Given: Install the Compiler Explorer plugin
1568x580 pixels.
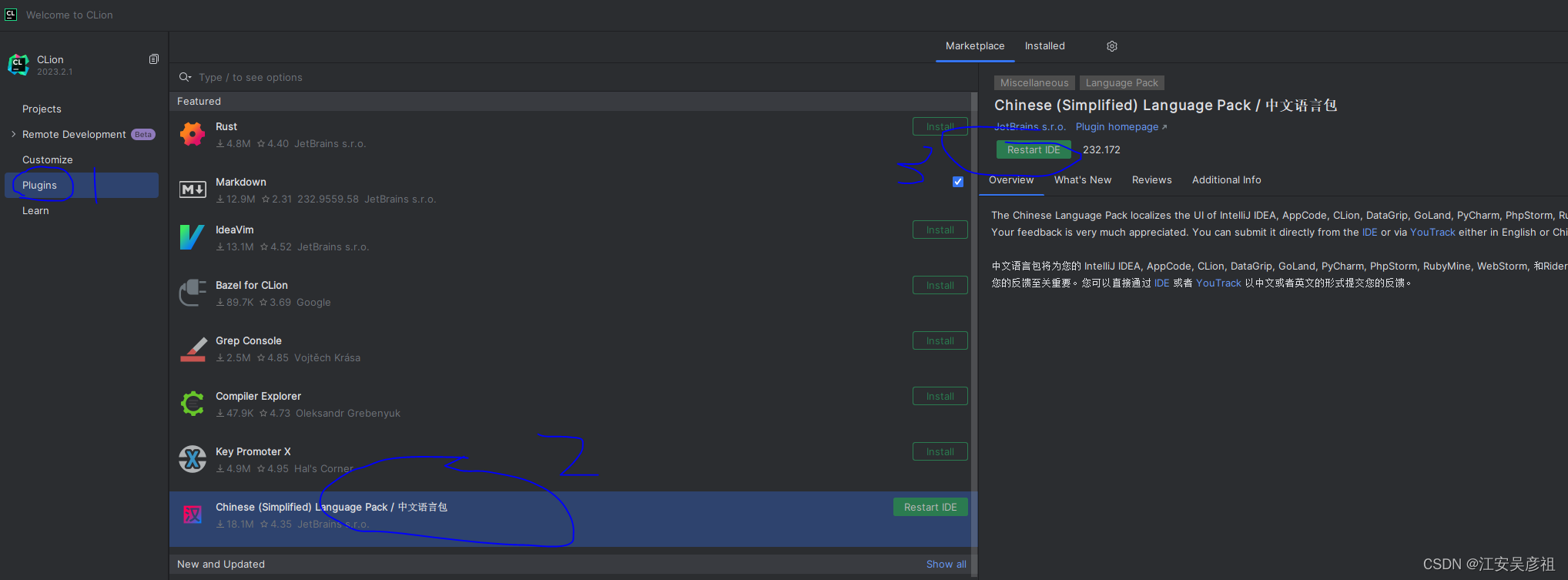Looking at the screenshot, I should 940,396.
